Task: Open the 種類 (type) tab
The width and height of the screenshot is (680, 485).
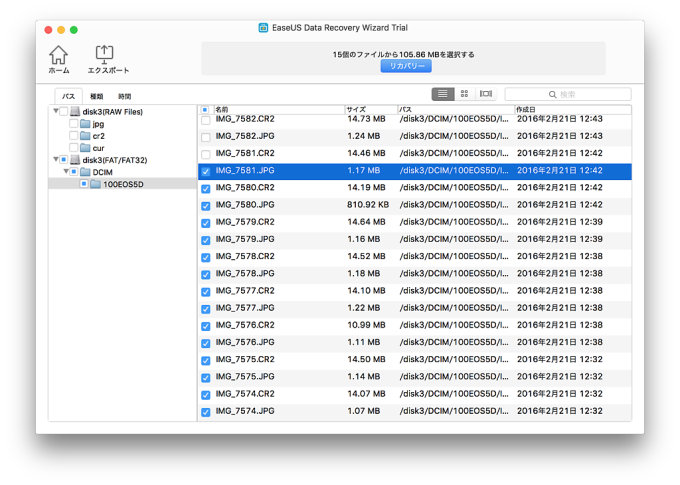Action: click(96, 96)
